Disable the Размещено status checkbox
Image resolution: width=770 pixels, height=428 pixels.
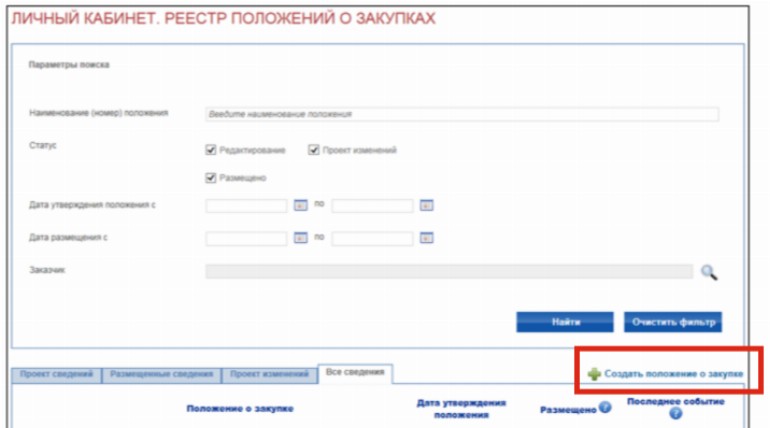tap(211, 178)
